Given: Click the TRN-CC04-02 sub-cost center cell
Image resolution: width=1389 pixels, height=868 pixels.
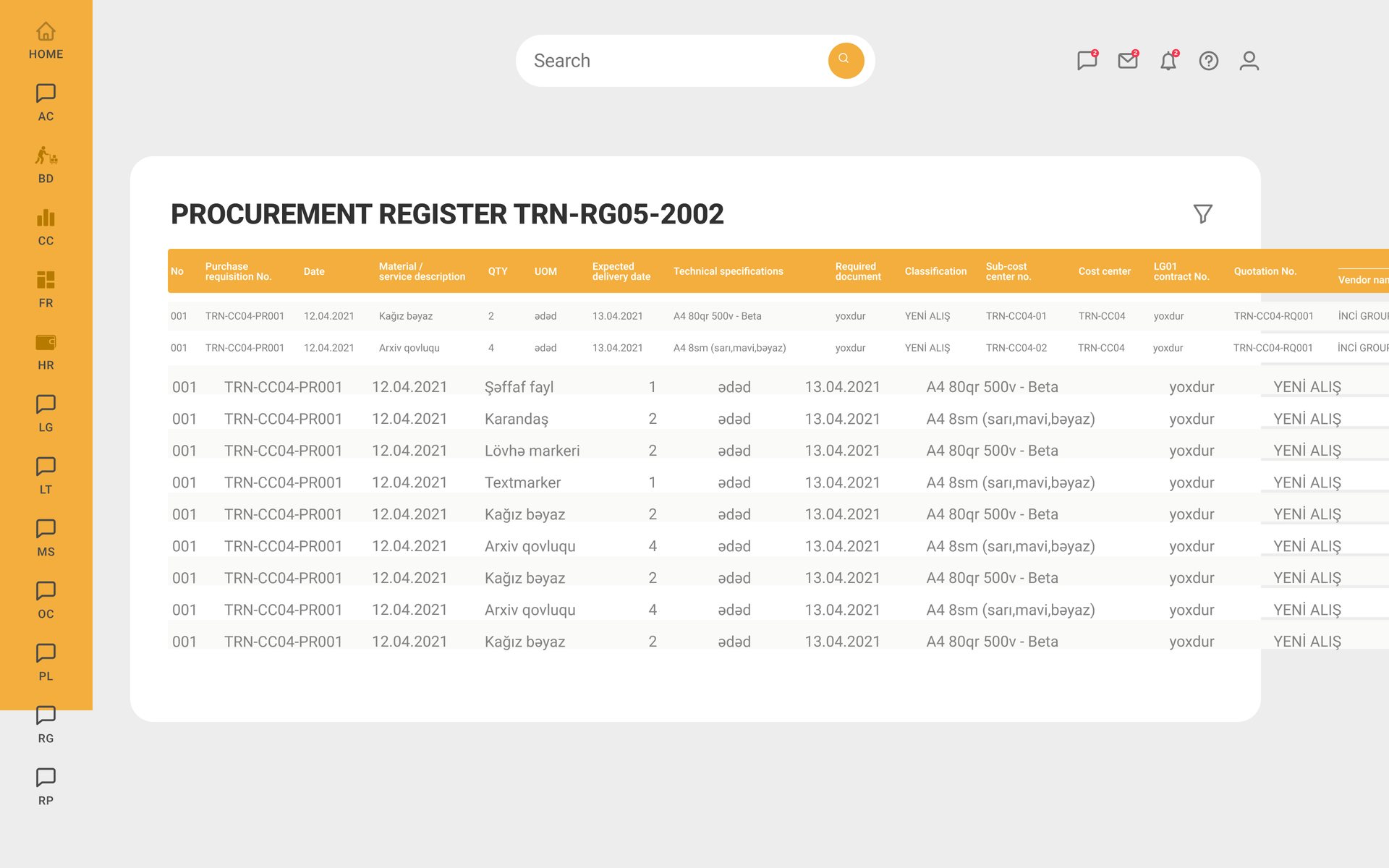Looking at the screenshot, I should 1016,348.
